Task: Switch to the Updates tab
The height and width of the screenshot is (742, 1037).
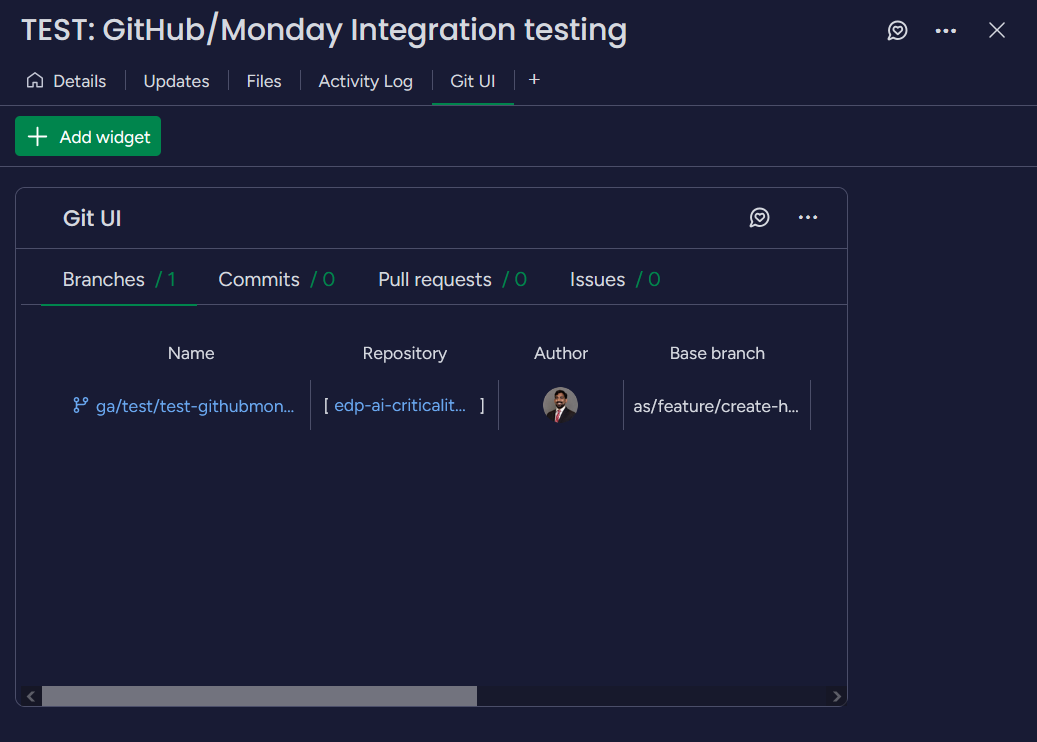Action: tap(177, 81)
